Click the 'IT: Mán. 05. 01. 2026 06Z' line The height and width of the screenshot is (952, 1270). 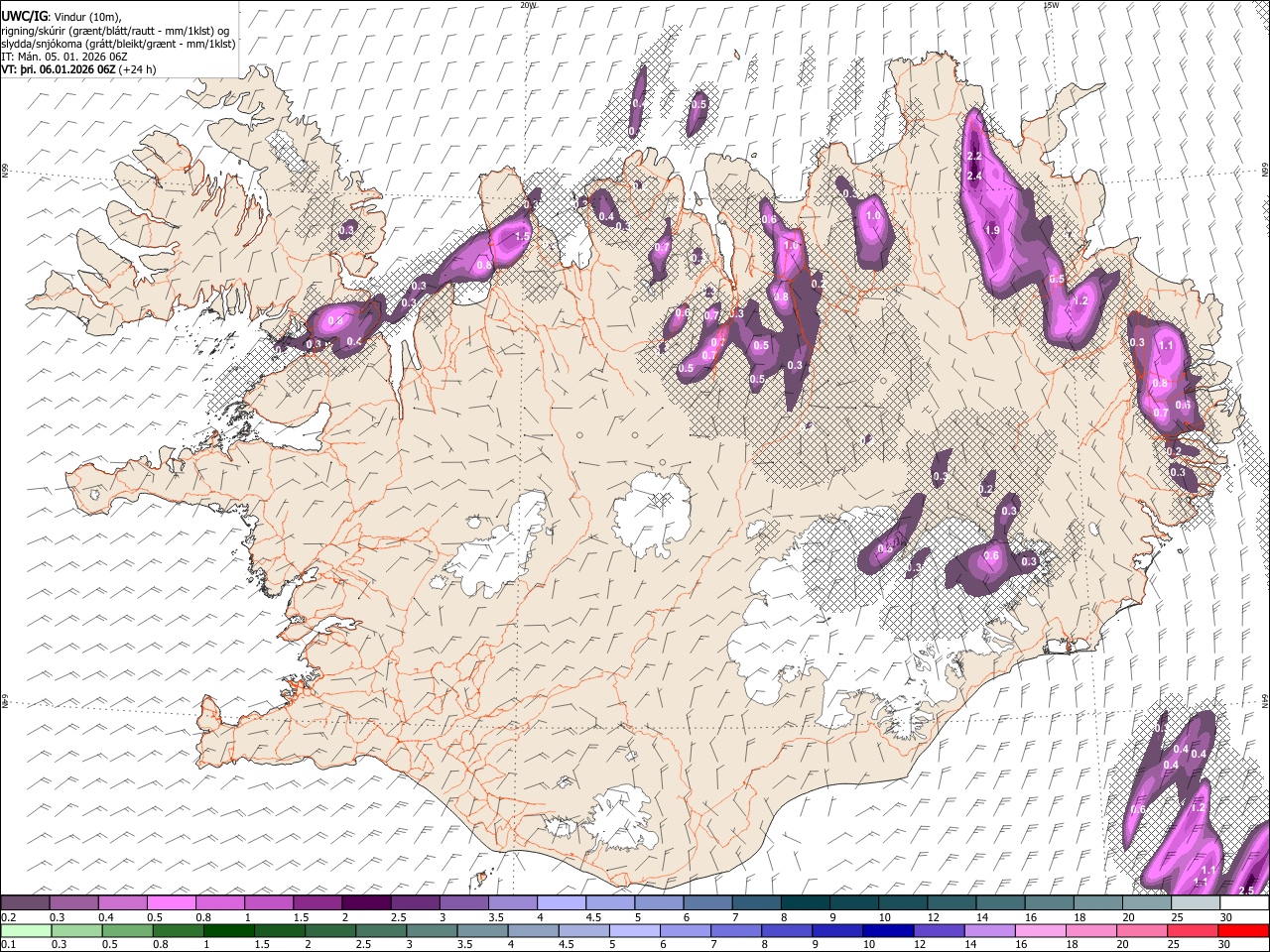64,57
